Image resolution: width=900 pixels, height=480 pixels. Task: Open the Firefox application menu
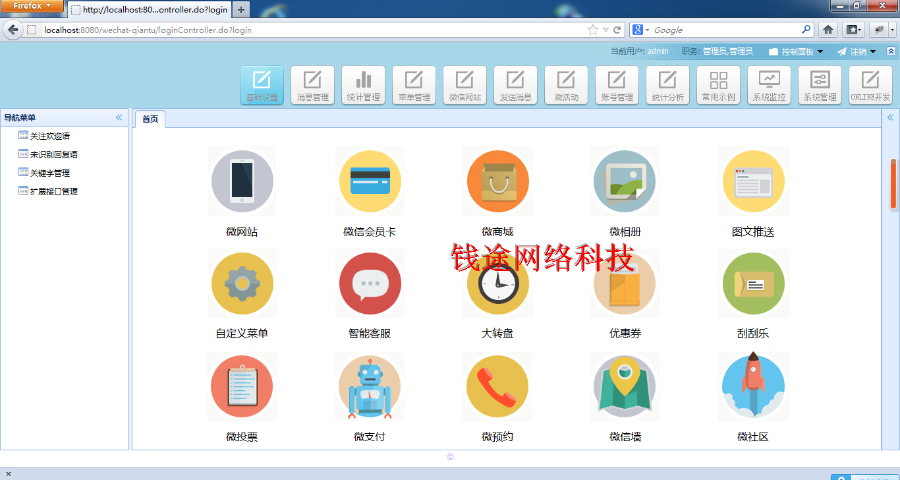click(x=32, y=6)
